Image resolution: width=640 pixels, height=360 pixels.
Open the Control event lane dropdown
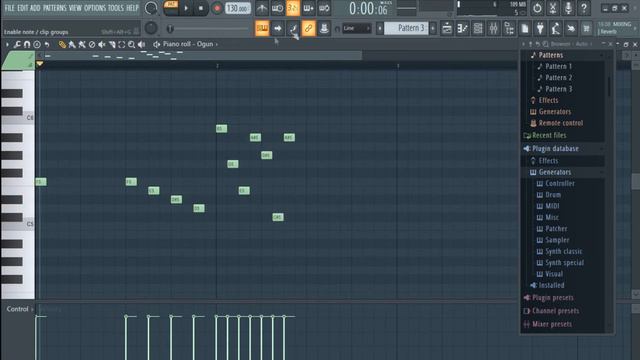20,309
